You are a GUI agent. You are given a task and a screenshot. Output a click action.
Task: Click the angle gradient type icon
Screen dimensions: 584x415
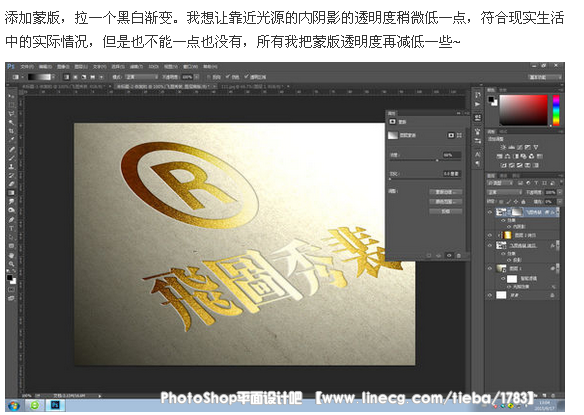click(84, 77)
